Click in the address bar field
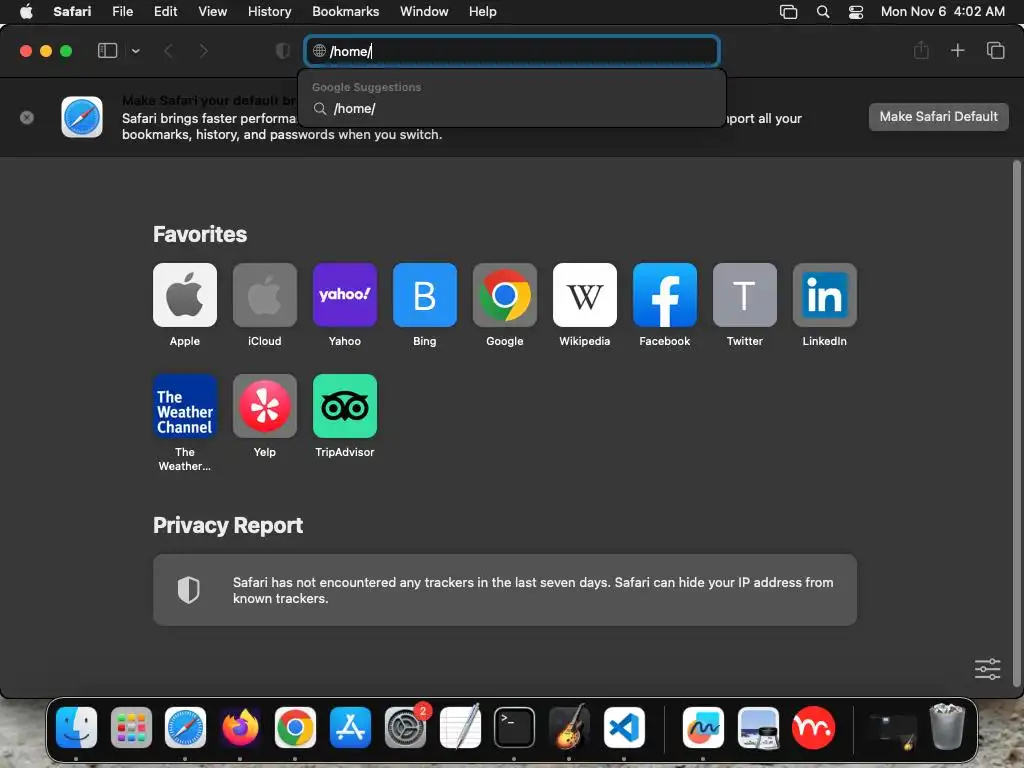Image resolution: width=1024 pixels, height=768 pixels. coord(512,51)
